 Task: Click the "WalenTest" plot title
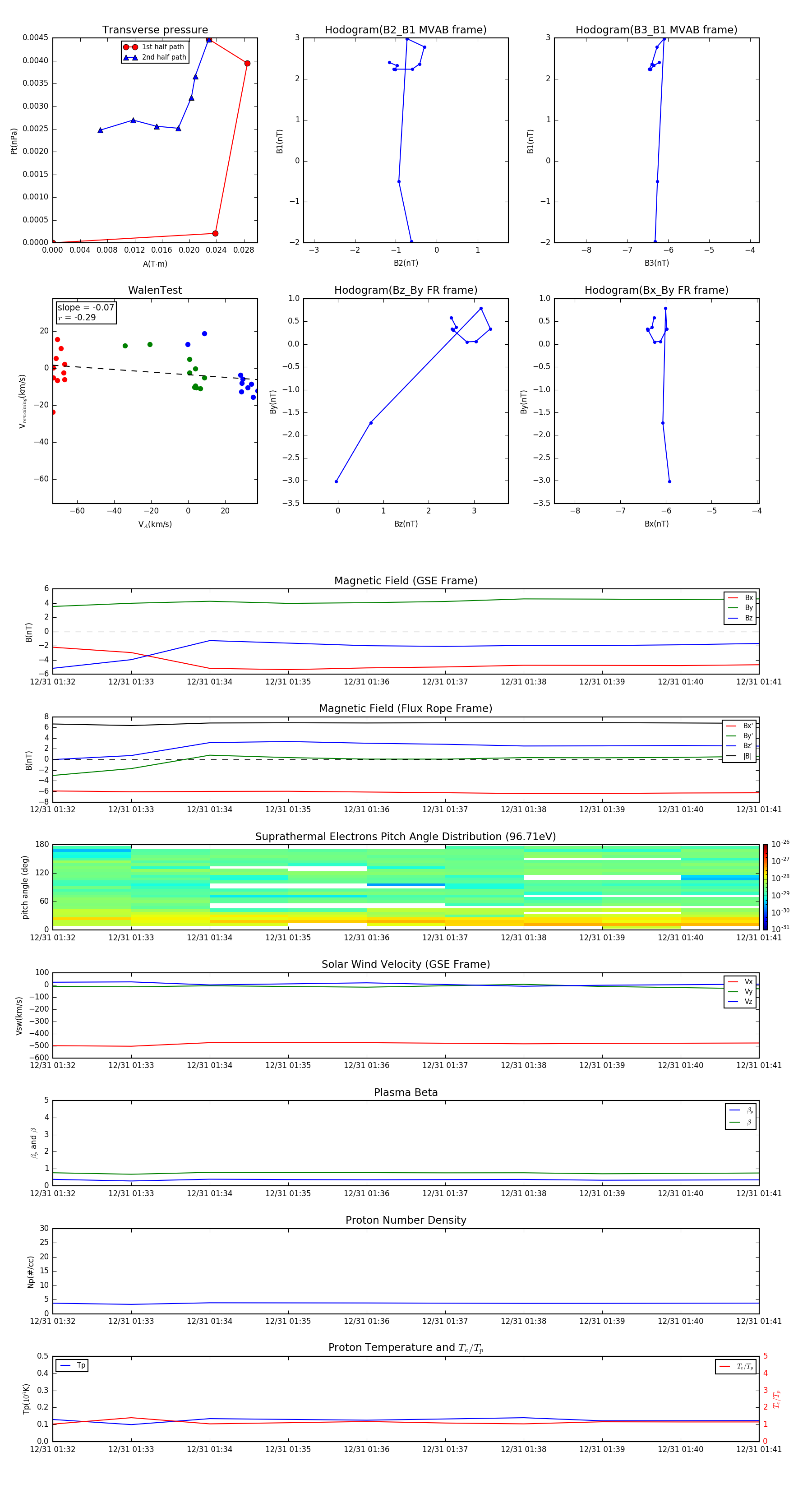point(155,290)
